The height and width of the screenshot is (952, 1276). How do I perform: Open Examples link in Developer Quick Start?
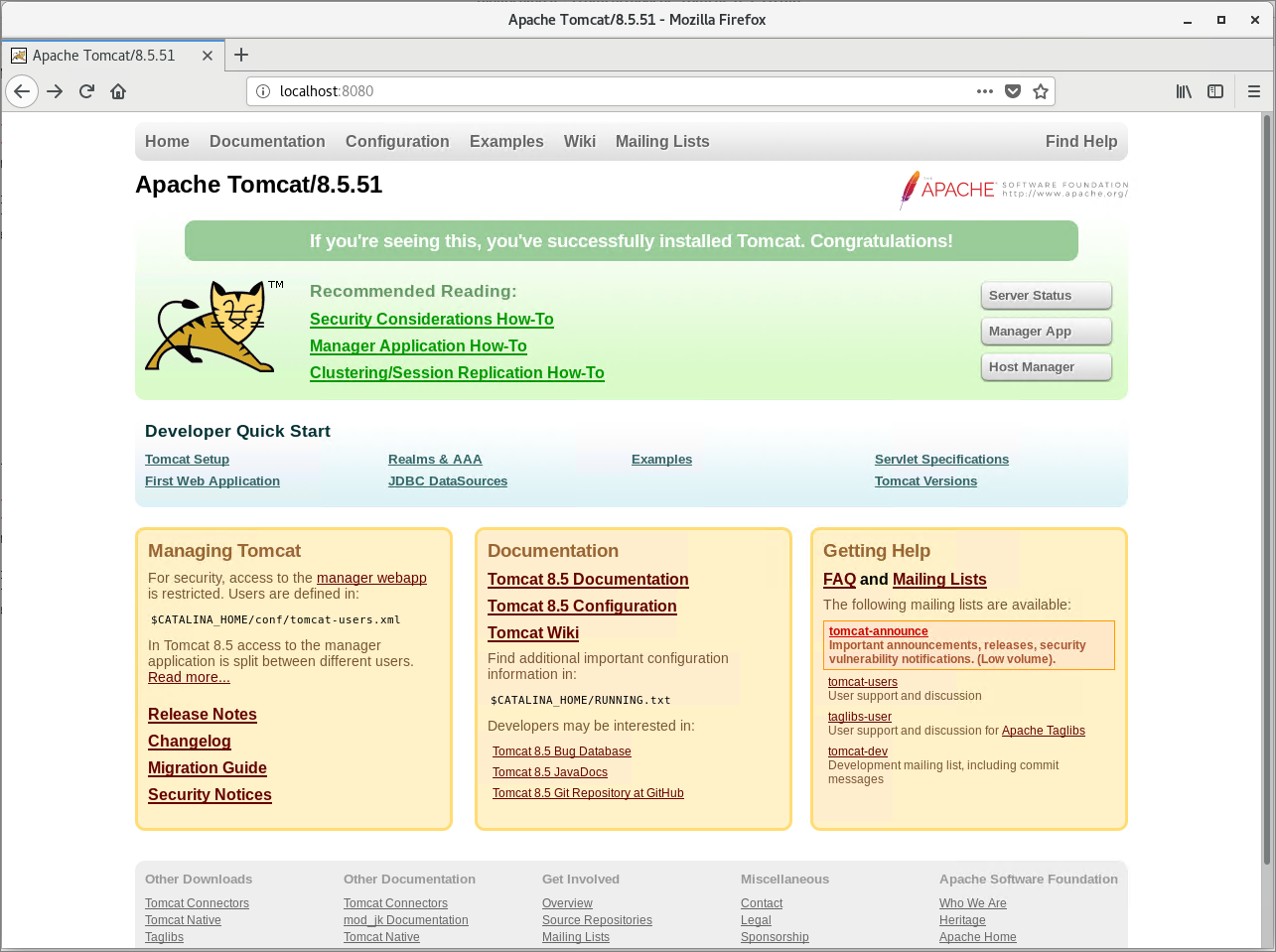pos(661,460)
